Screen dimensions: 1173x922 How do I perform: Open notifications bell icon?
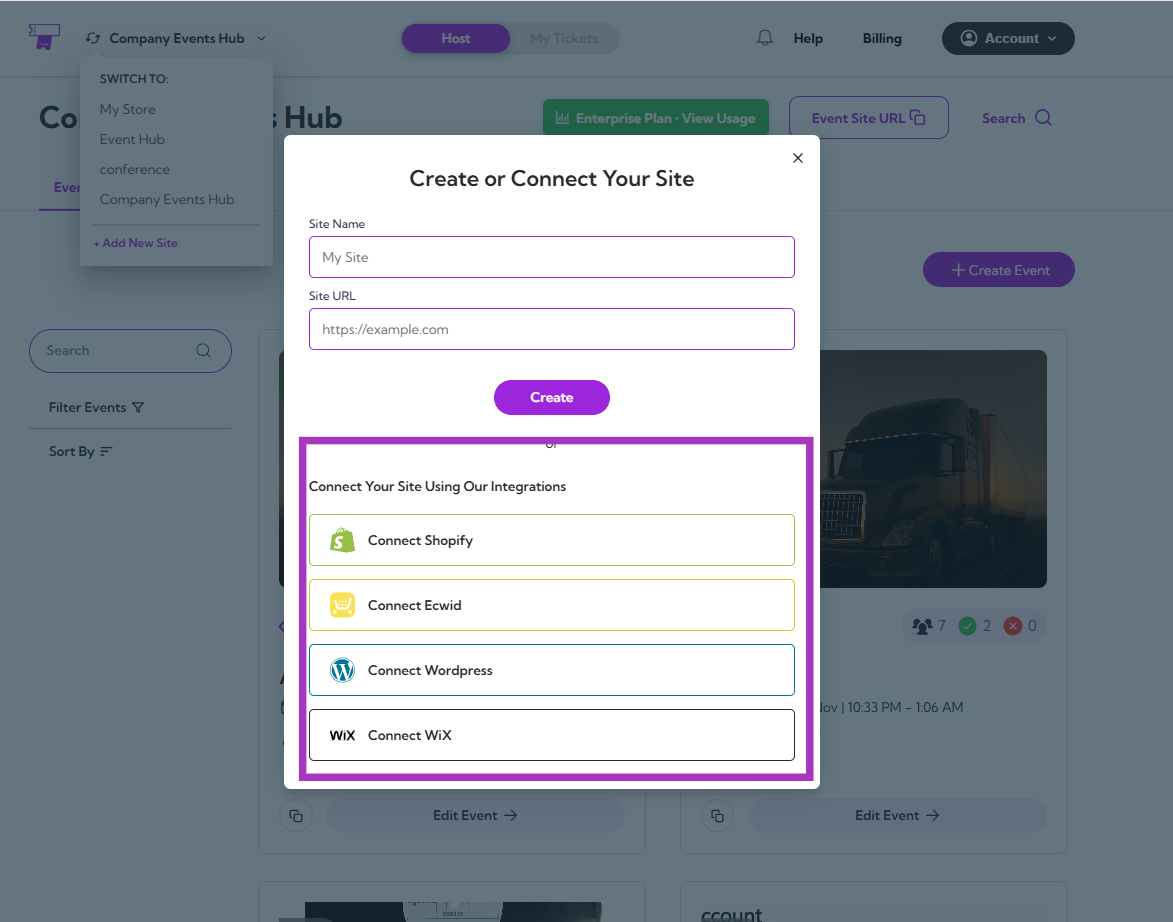pyautogui.click(x=765, y=38)
